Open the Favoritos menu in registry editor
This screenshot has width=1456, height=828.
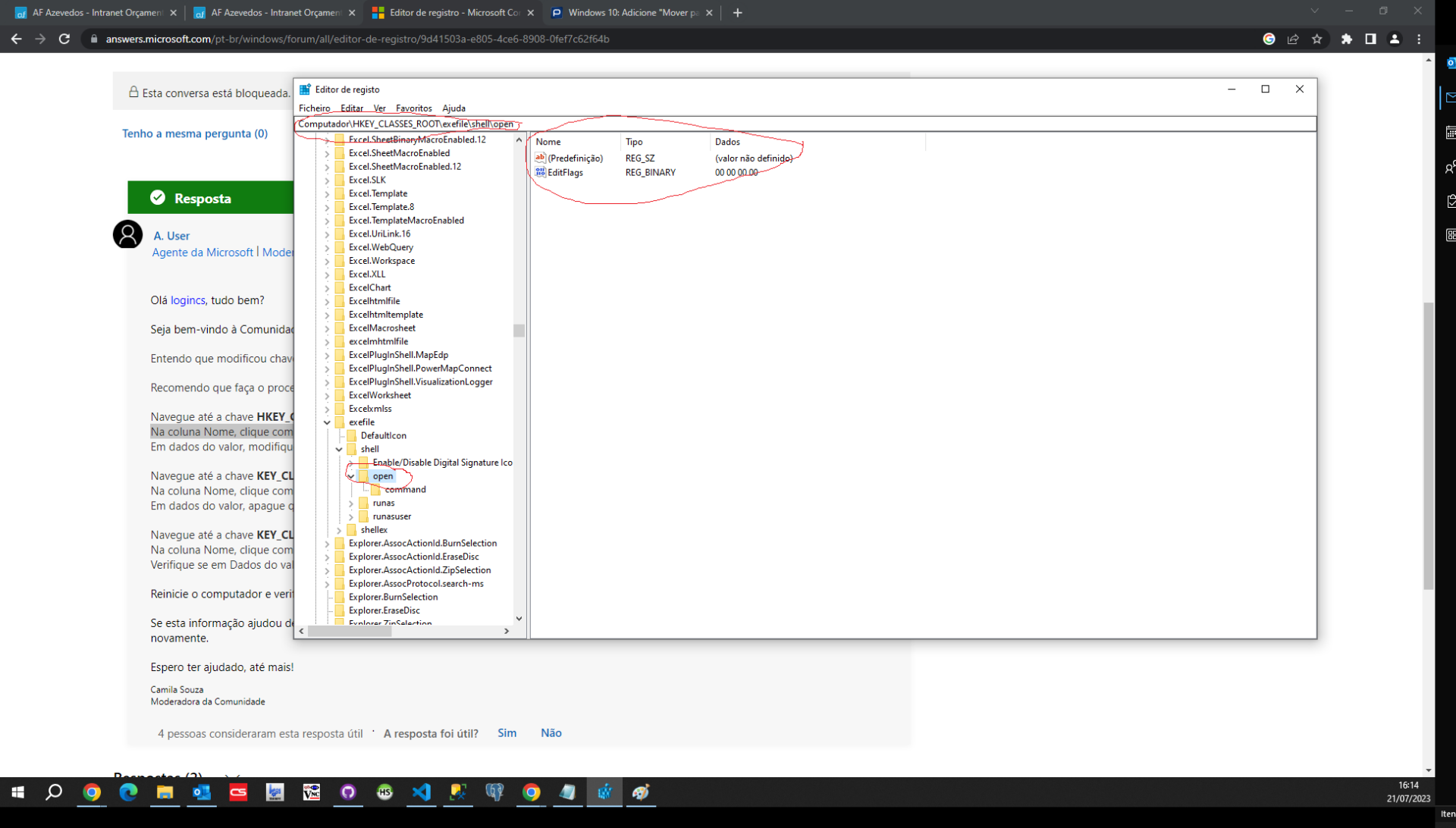click(413, 108)
